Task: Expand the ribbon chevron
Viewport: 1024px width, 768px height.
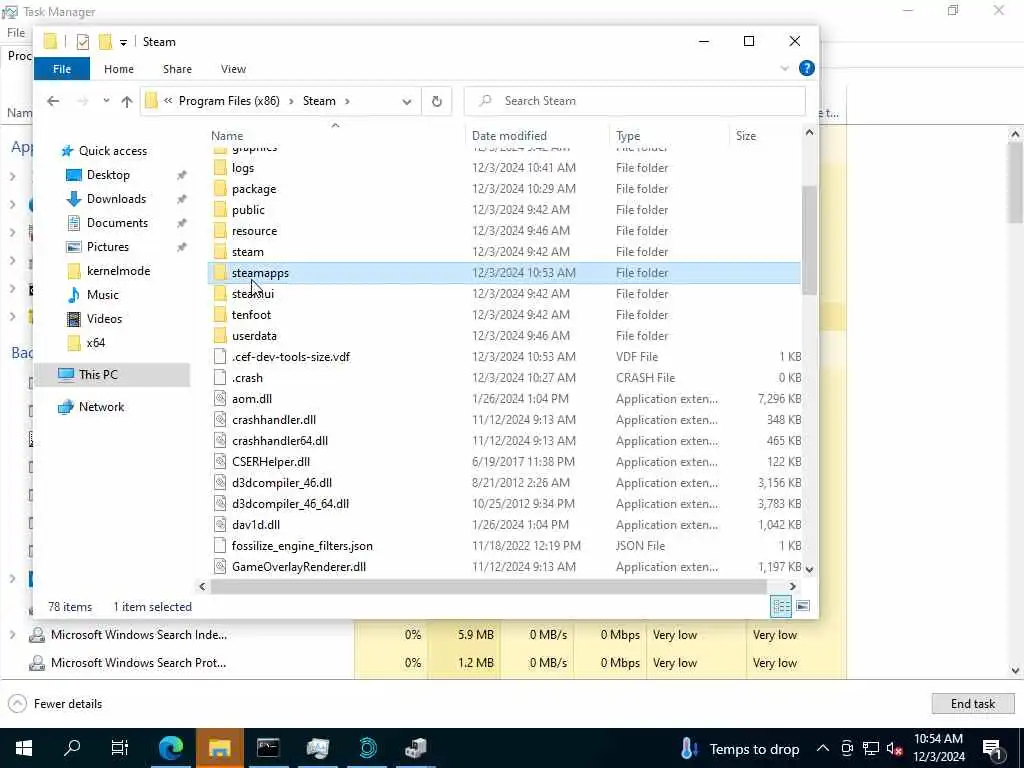Action: (784, 69)
